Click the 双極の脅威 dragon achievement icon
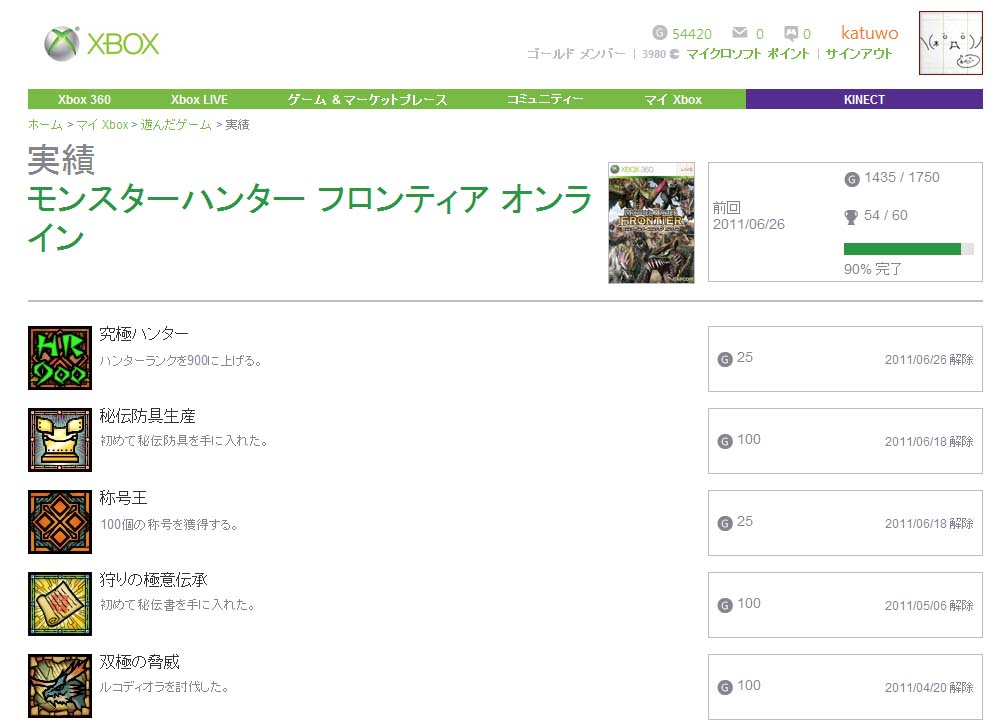 (x=60, y=686)
